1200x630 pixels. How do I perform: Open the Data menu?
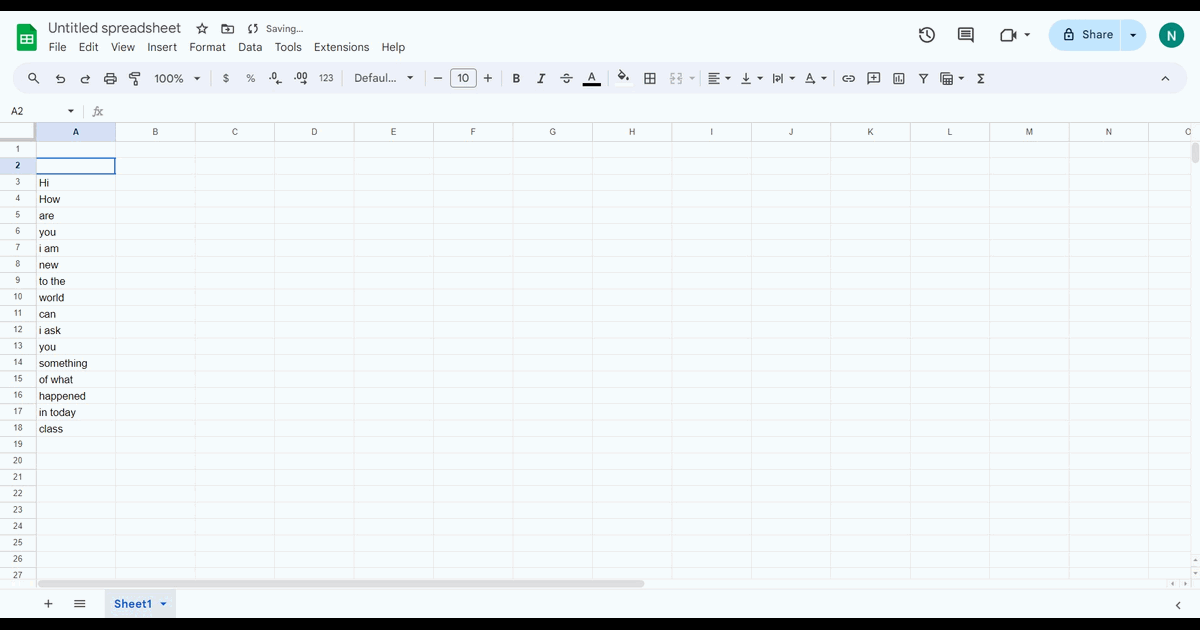pos(250,47)
